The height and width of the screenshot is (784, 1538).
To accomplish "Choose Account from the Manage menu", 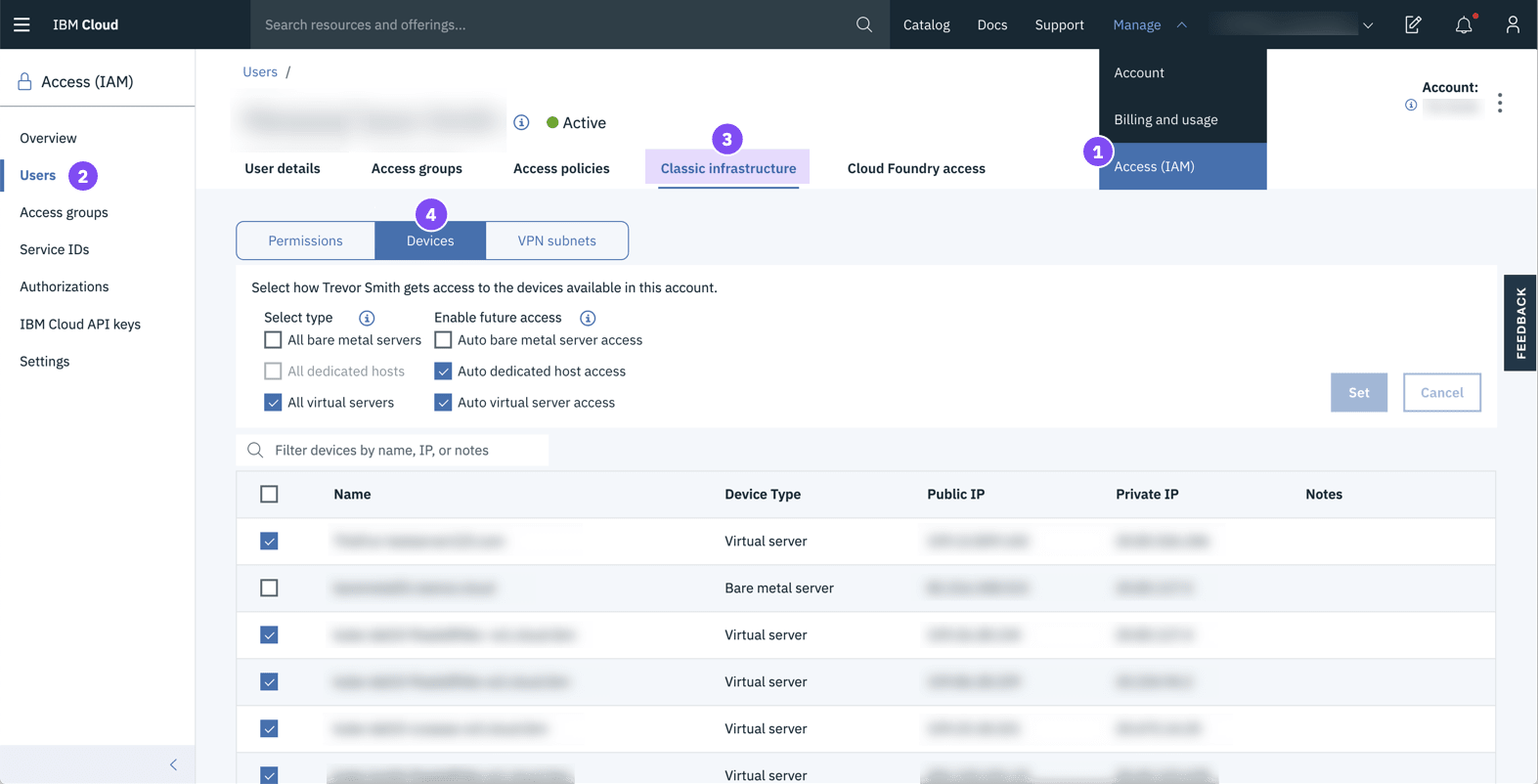I will click(1182, 72).
